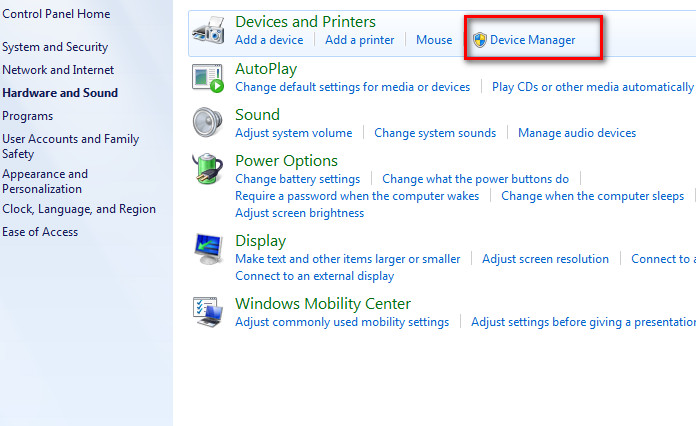Click Adjust screen brightness link
The image size is (696, 426).
300,213
